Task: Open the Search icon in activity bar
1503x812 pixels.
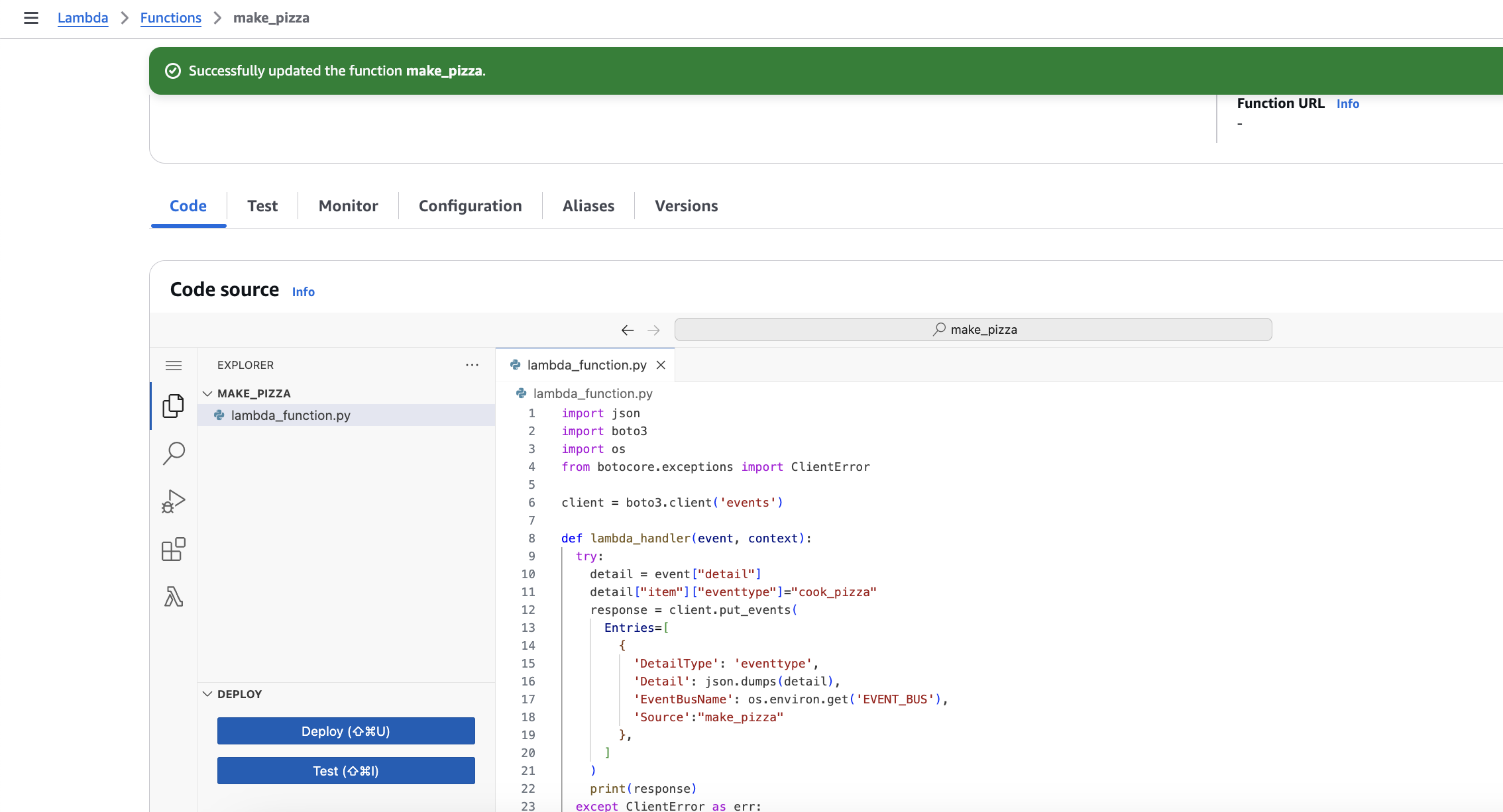Action: pos(174,454)
